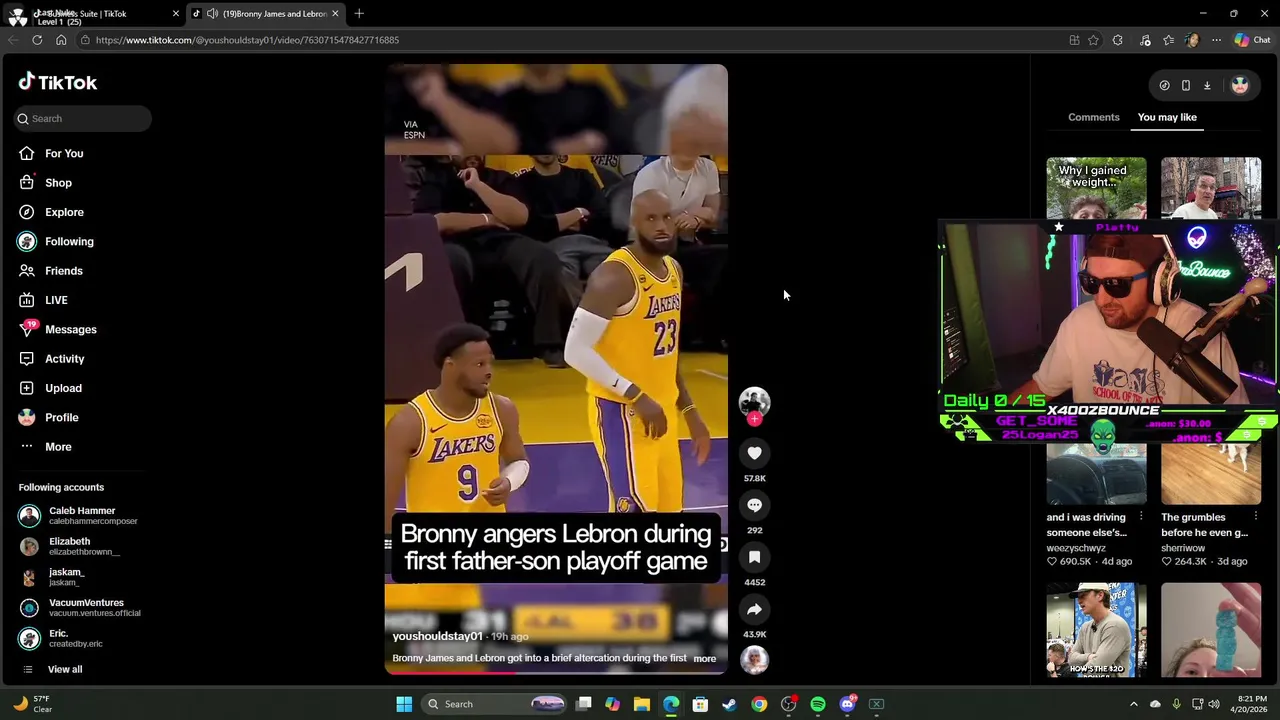Open a new browser tab
The width and height of the screenshot is (1280, 720).
point(359,13)
